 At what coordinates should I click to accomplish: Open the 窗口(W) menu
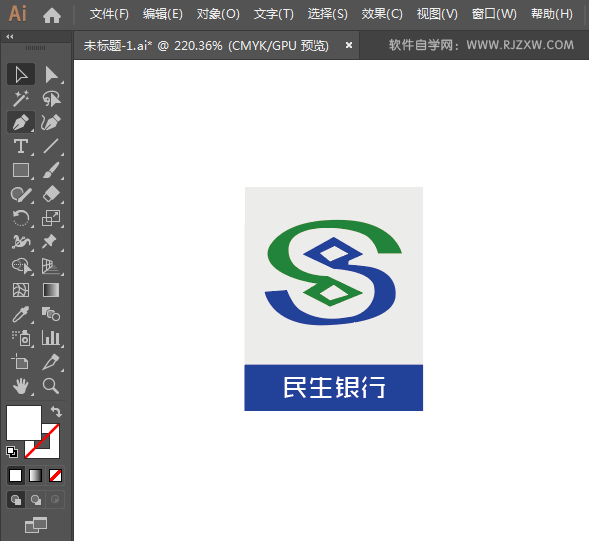[494, 14]
